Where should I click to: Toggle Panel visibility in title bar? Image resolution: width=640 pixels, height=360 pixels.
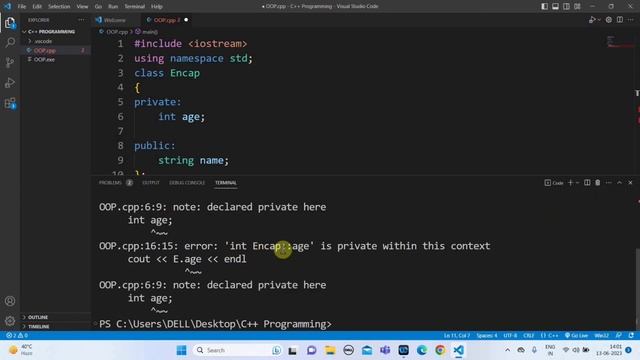click(556, 6)
